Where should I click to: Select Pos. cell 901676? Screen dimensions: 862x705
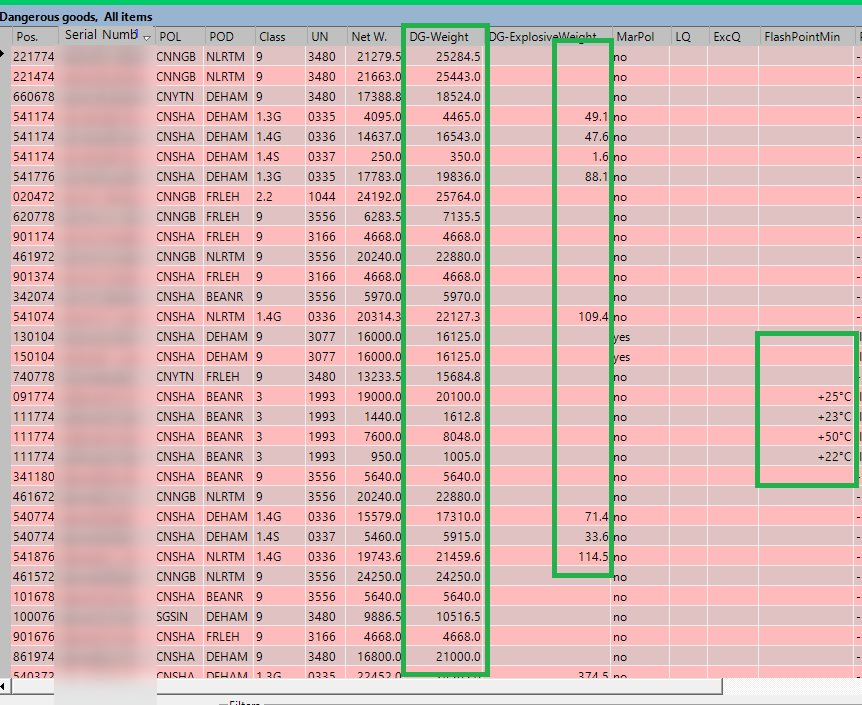[x=34, y=637]
